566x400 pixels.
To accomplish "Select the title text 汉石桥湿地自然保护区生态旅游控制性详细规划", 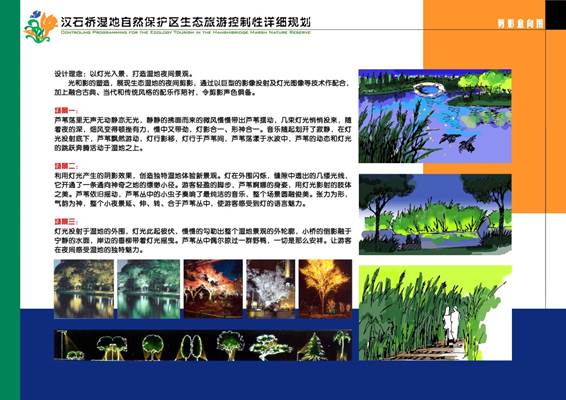I will click(186, 22).
